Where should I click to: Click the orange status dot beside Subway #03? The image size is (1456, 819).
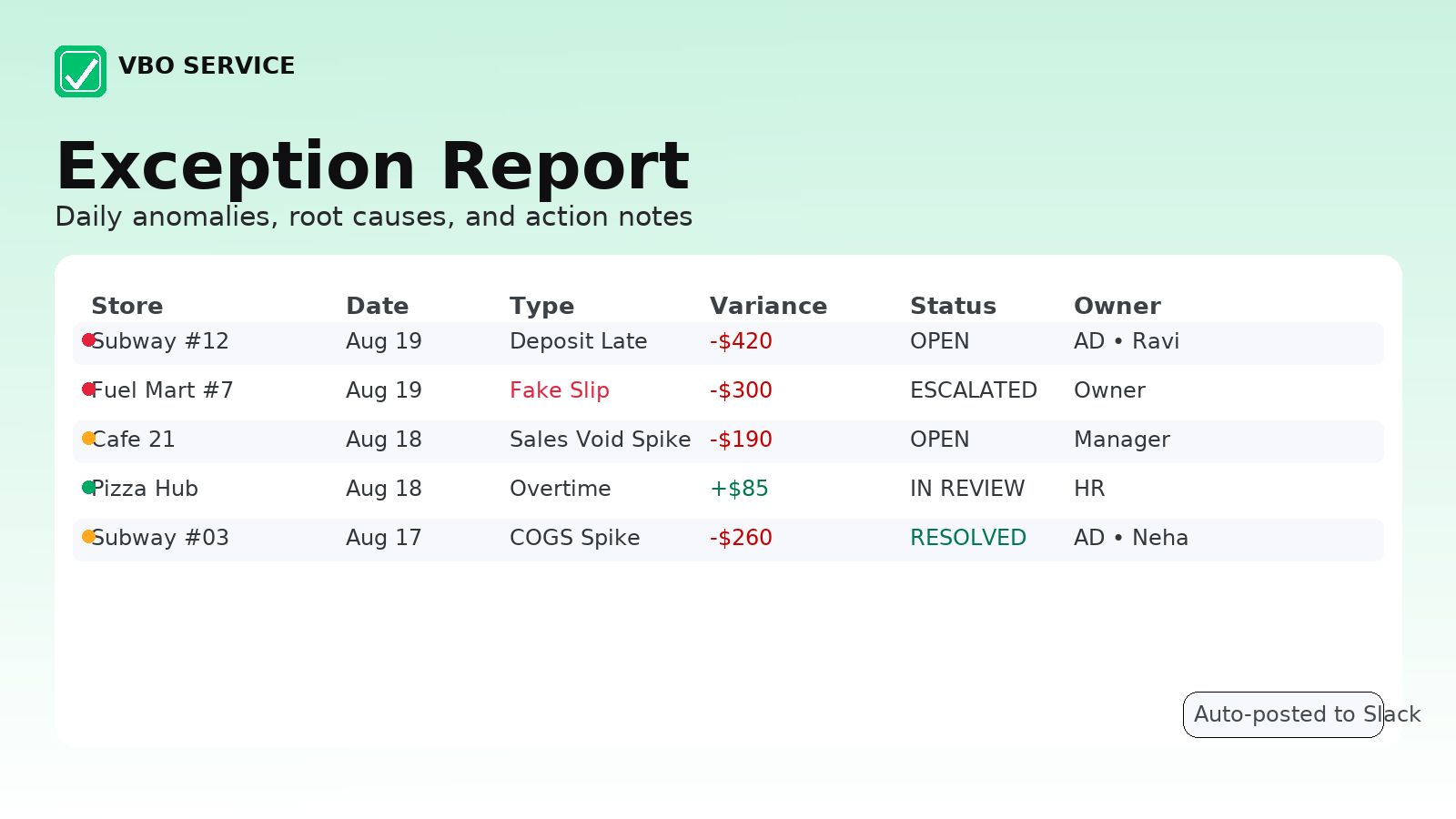click(89, 537)
